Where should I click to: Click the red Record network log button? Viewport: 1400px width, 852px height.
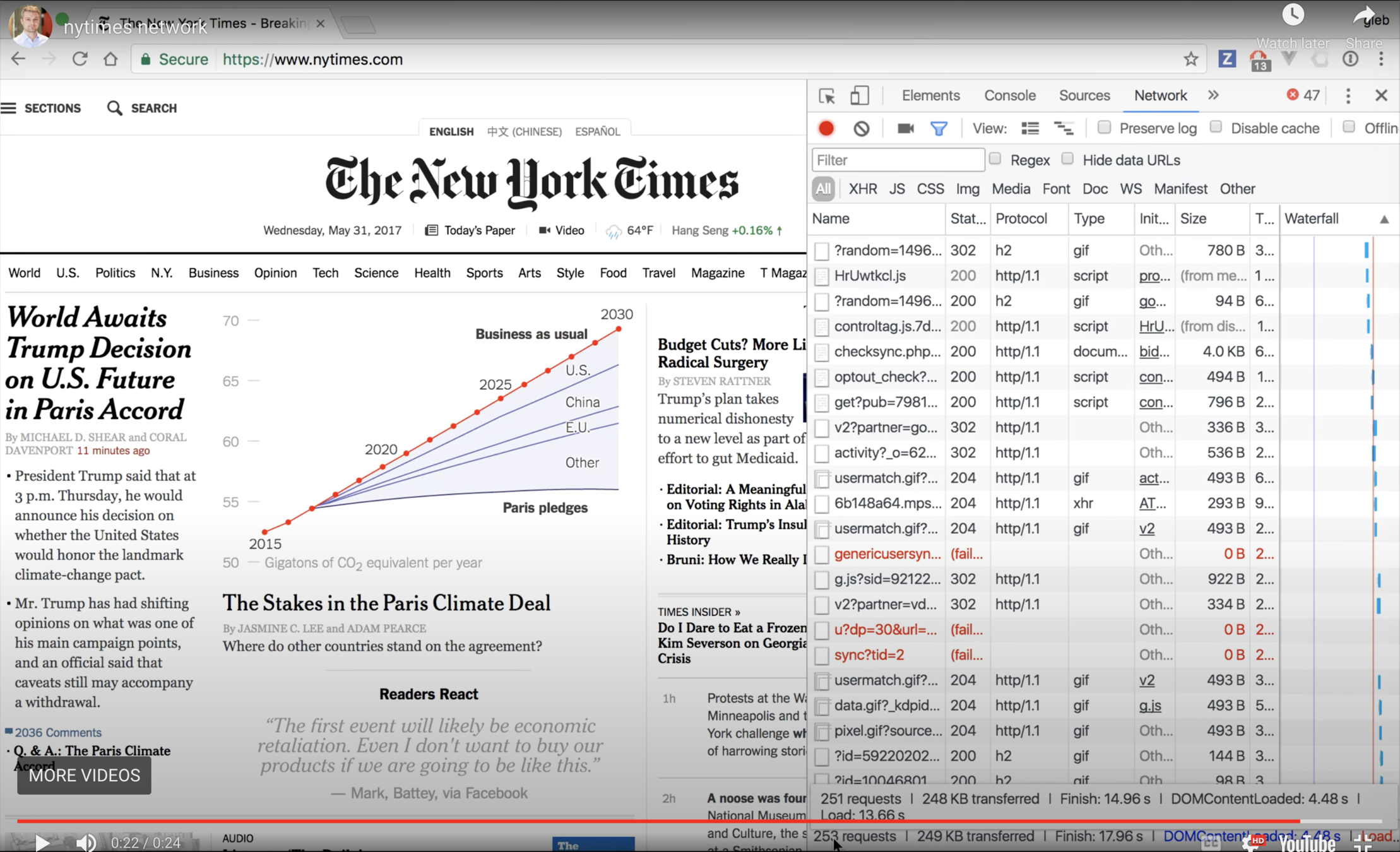pyautogui.click(x=826, y=128)
